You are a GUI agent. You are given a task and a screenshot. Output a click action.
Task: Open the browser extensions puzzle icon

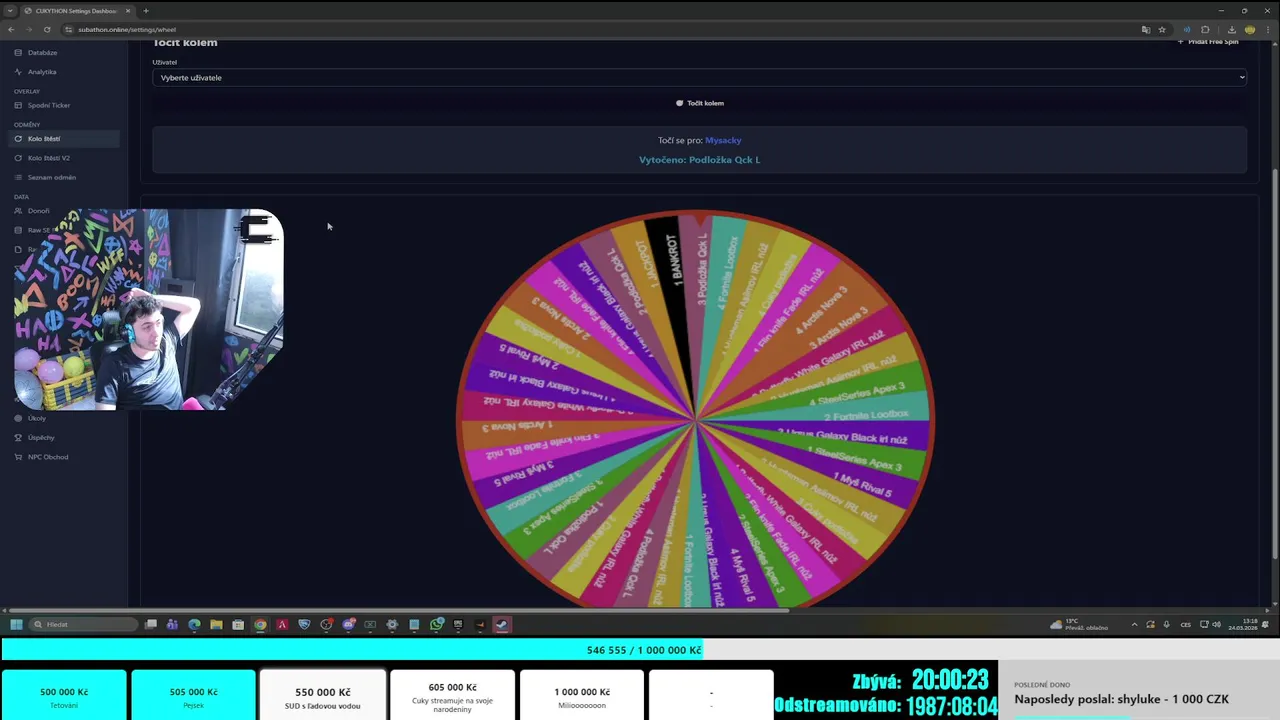pyautogui.click(x=1205, y=29)
